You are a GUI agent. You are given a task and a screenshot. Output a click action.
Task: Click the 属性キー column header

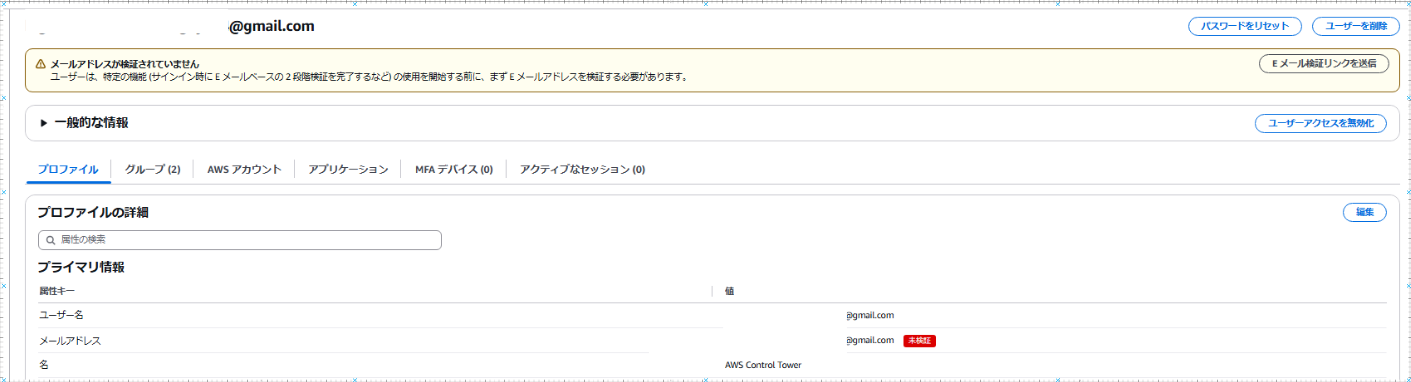(x=57, y=291)
